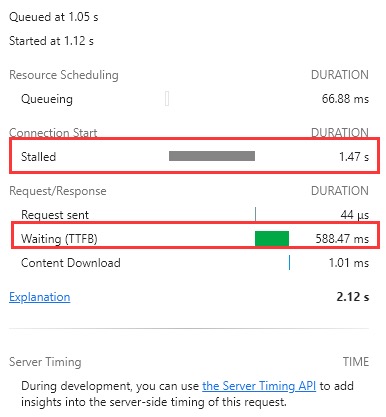386x417 pixels.
Task: Click the Resource Scheduling section header
Action: click(x=64, y=75)
